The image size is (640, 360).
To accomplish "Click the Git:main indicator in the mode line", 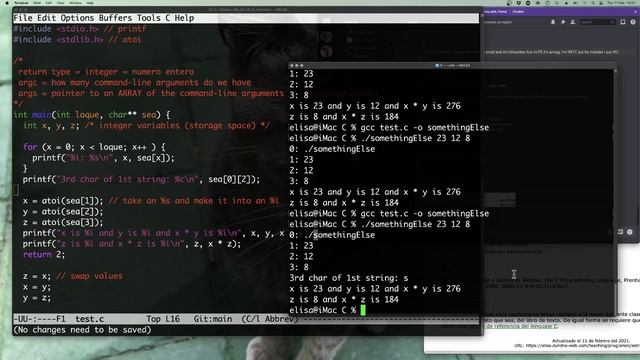I will (x=213, y=319).
